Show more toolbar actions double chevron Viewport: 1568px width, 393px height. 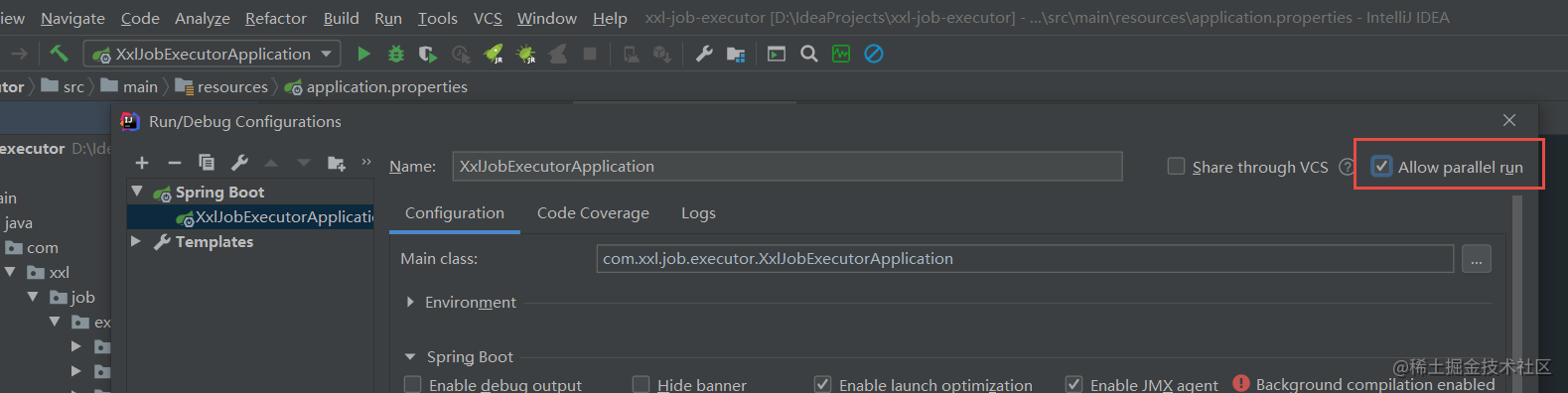click(x=366, y=162)
